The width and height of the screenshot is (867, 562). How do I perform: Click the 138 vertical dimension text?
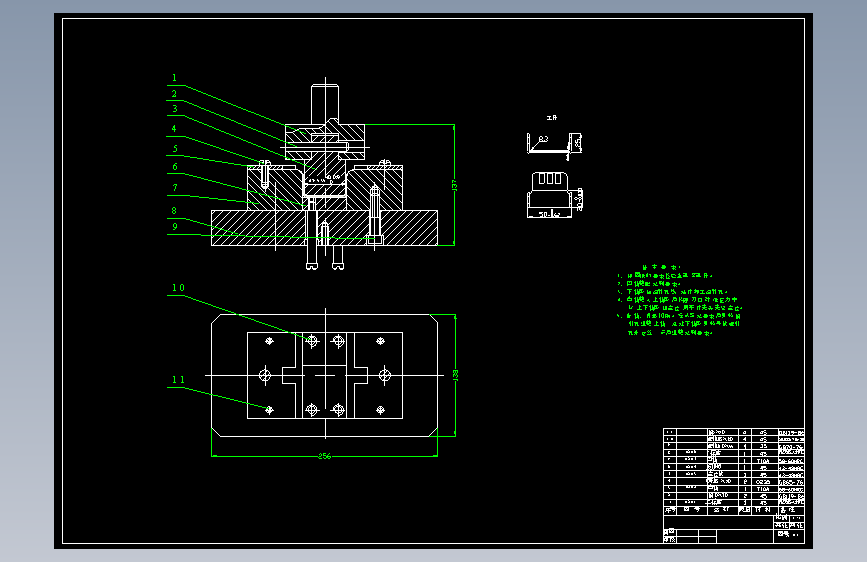pyautogui.click(x=456, y=375)
